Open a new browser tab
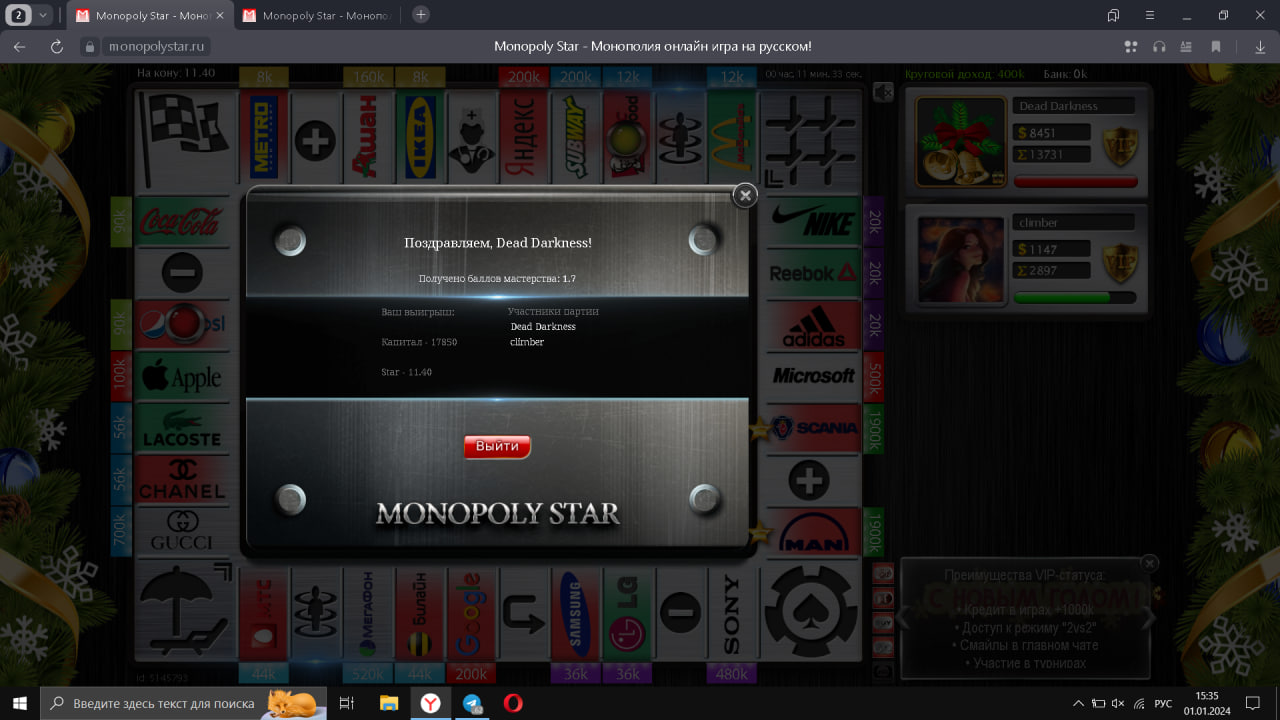Screen dimensions: 1280x720 421,14
